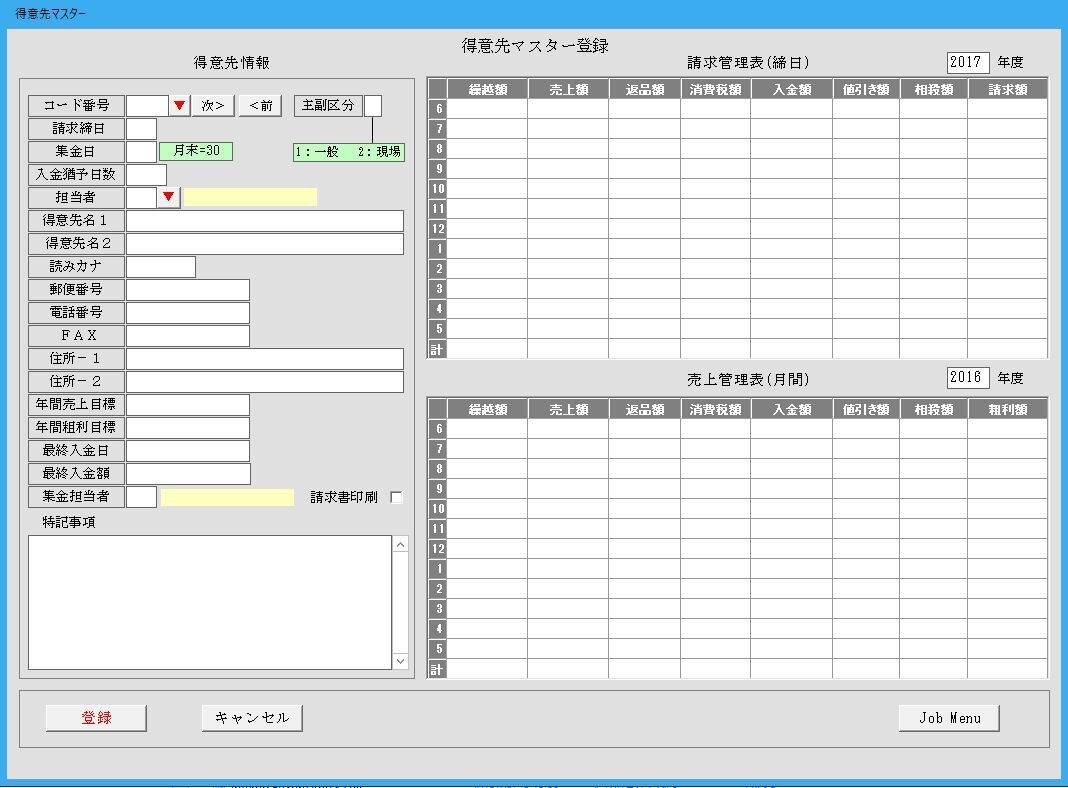Click the 住所-1 address field
This screenshot has width=1068, height=788.
(265, 359)
